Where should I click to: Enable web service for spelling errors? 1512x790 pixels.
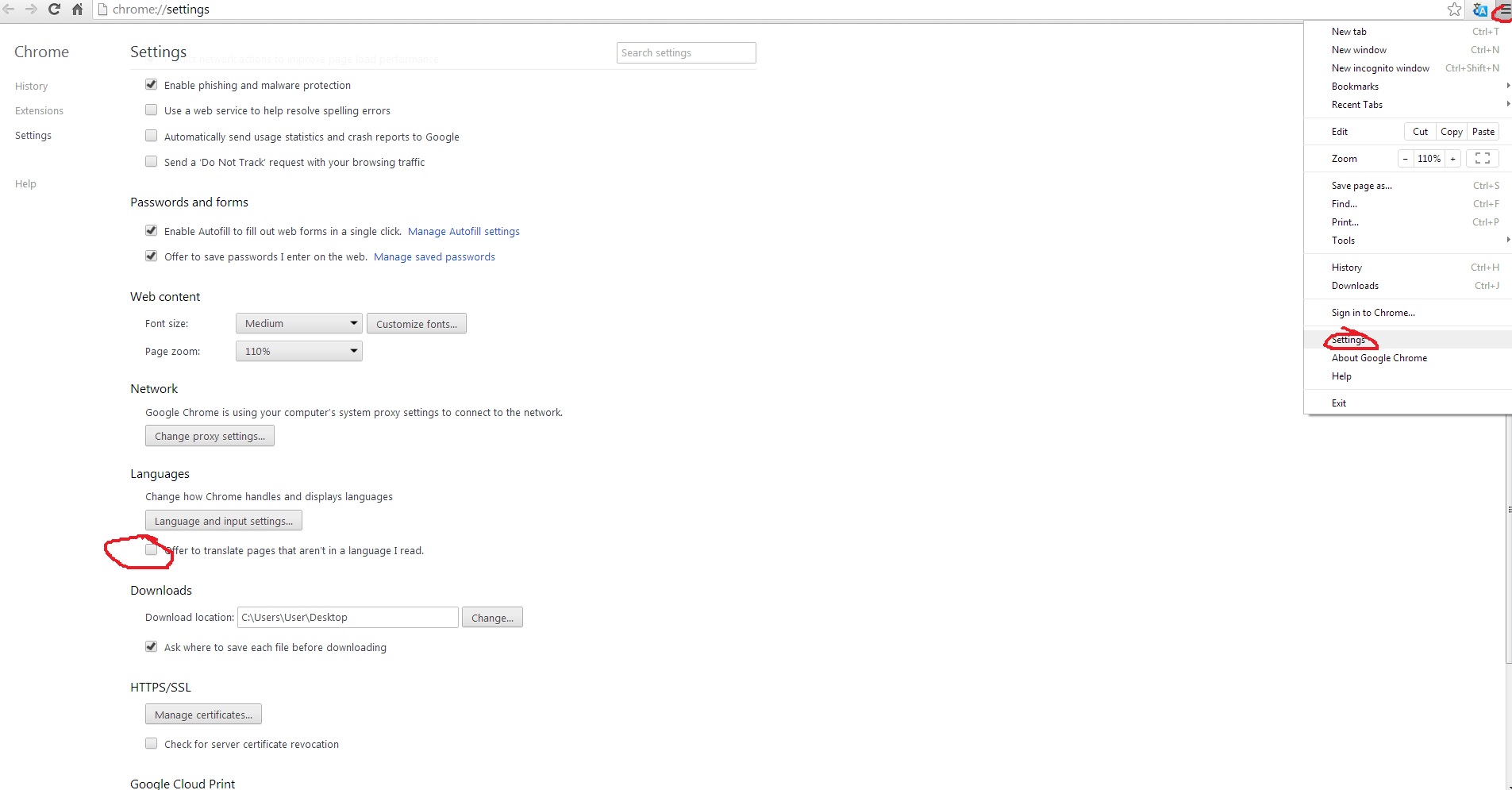pos(151,110)
